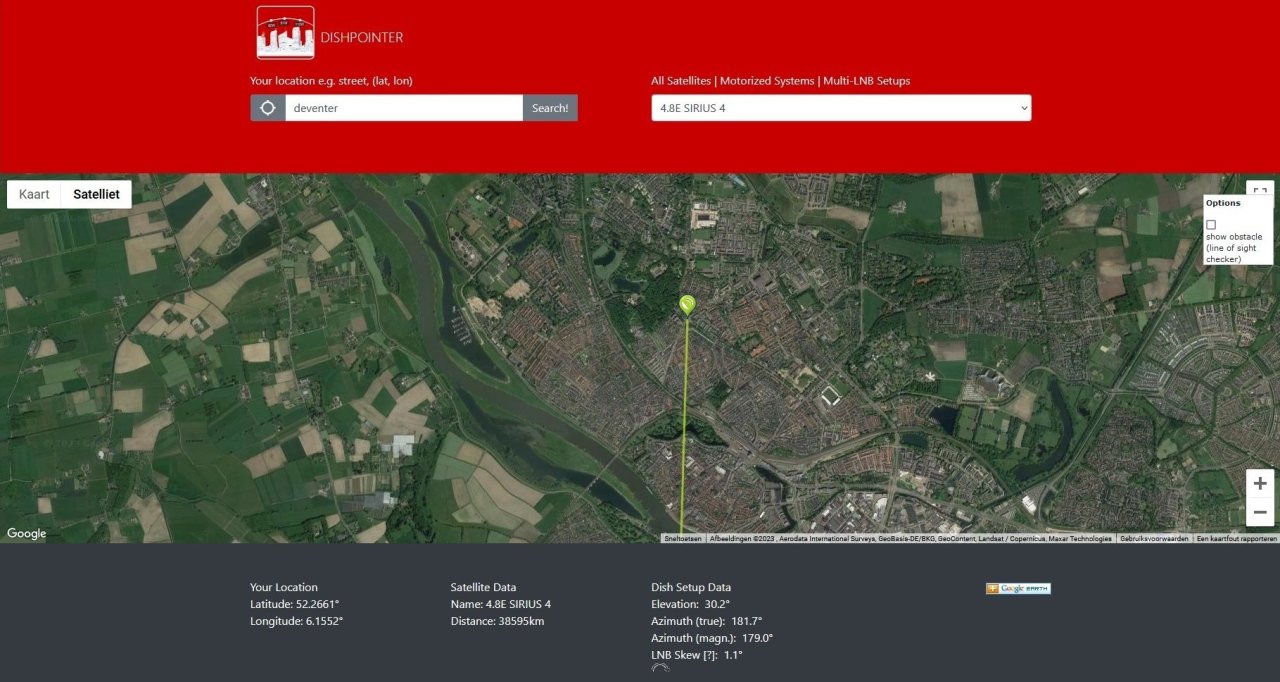The image size is (1280, 682).
Task: Switch to the Kaart map view
Action: (x=34, y=194)
